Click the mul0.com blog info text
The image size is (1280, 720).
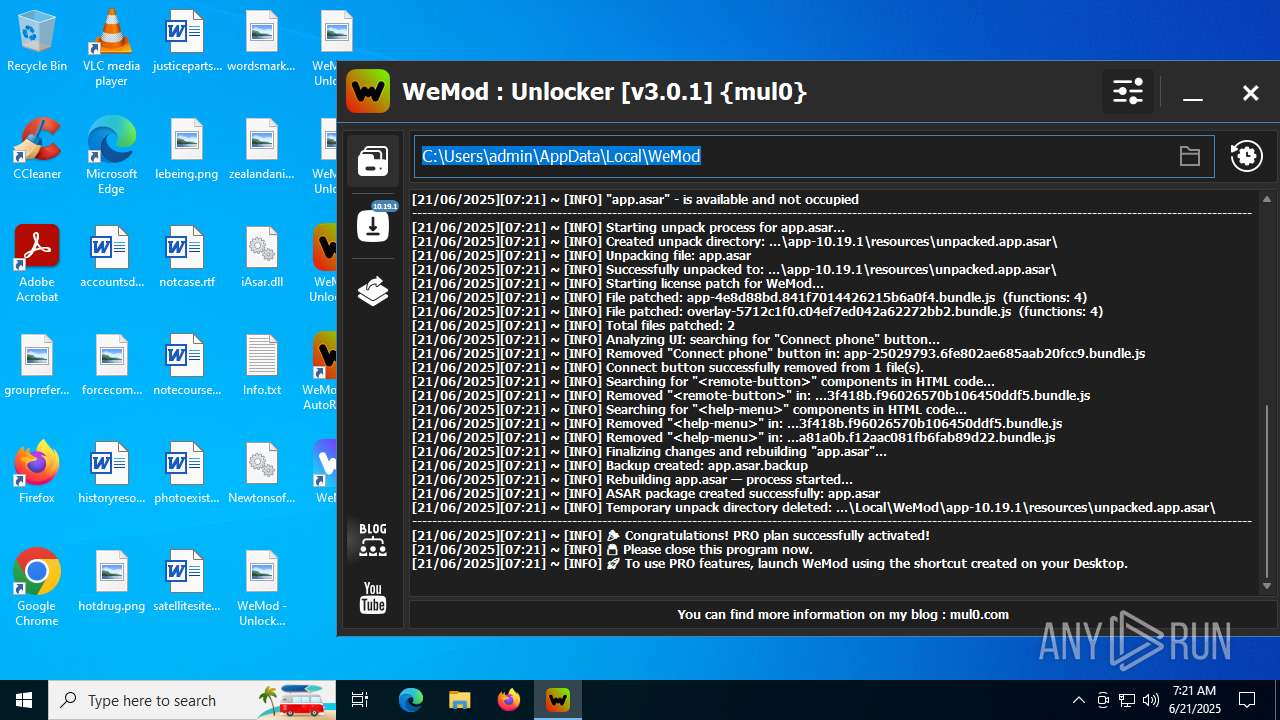842,614
